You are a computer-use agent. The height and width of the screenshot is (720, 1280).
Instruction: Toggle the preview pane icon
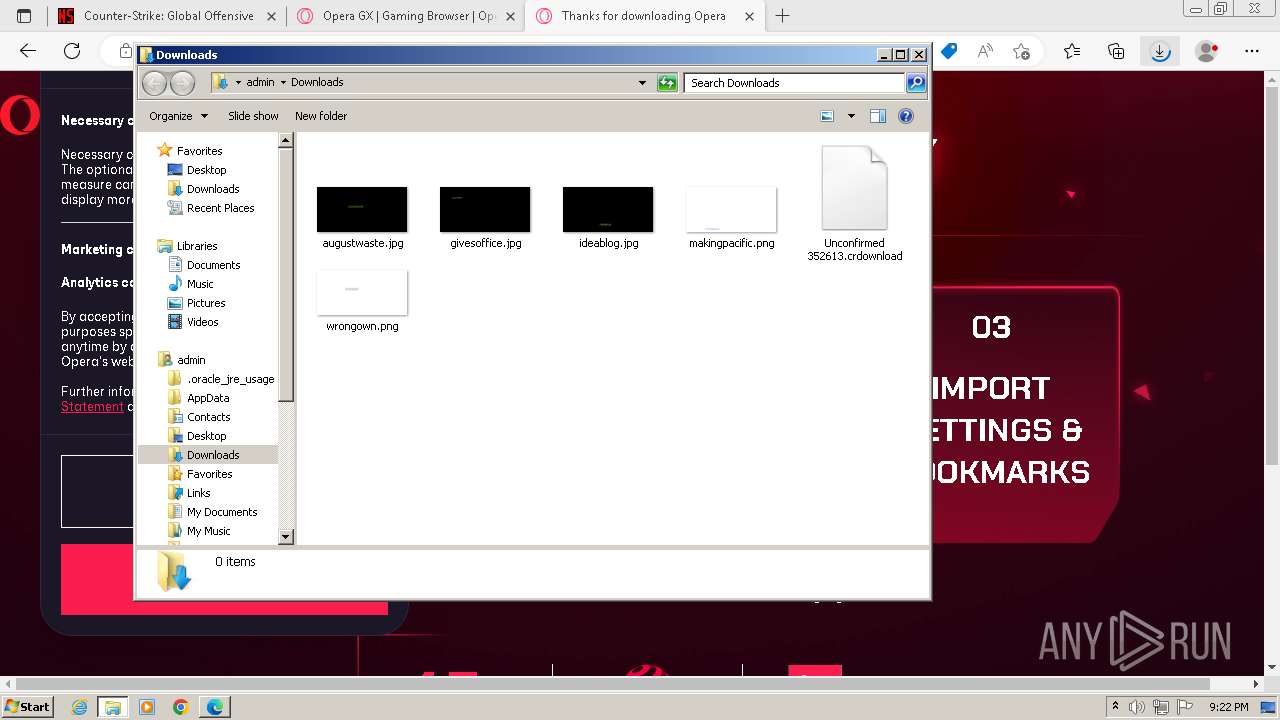pos(878,116)
